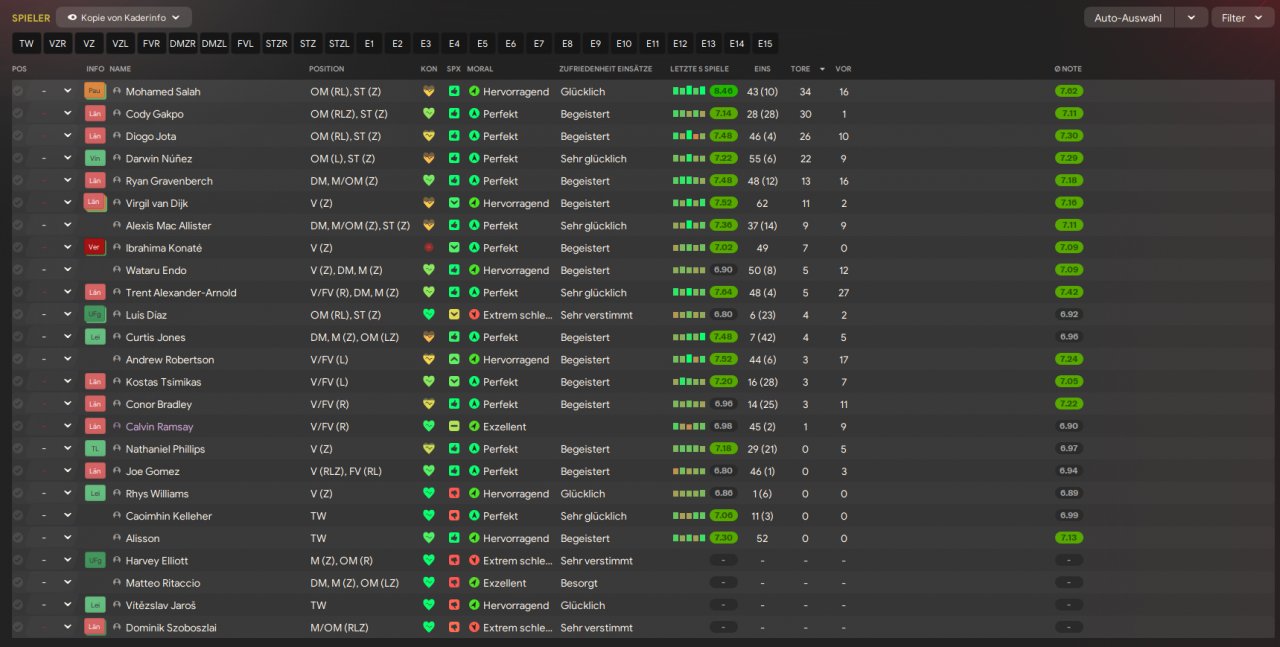Click the UFg badge next to Harvey Elliott
Screen dimensions: 1280x647
[x=95, y=561]
